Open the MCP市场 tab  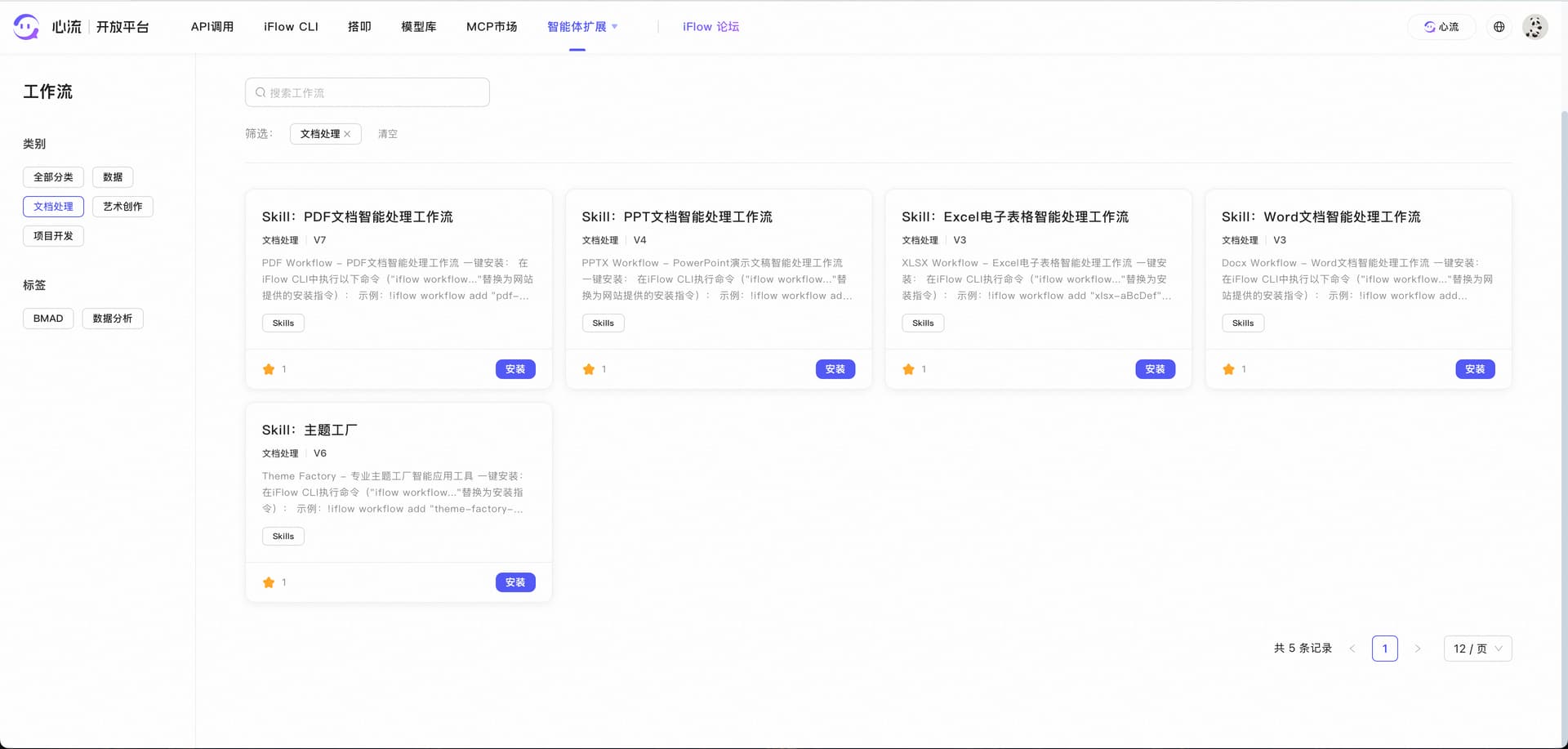pos(492,27)
